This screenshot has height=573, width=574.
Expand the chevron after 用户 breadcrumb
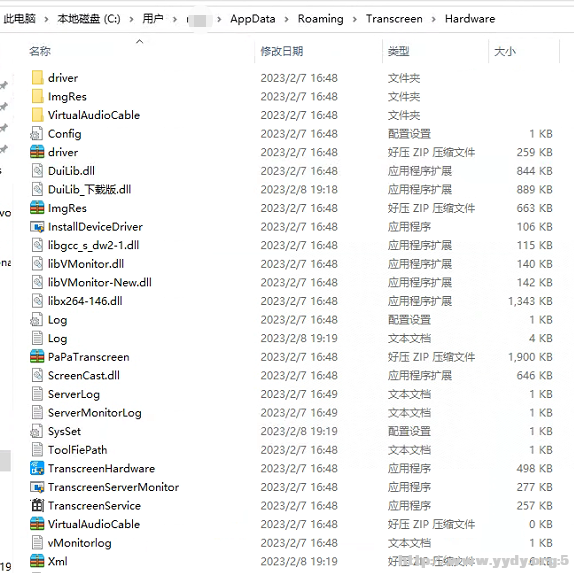(175, 19)
